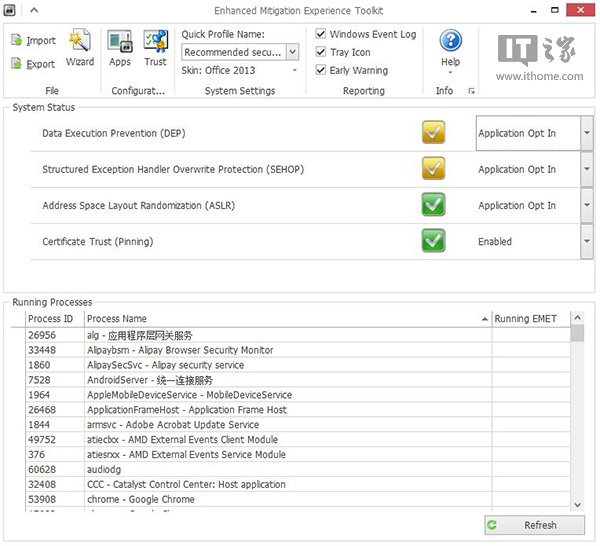
Task: Select the atieclxx AMD Client Module row
Action: (x=298, y=440)
